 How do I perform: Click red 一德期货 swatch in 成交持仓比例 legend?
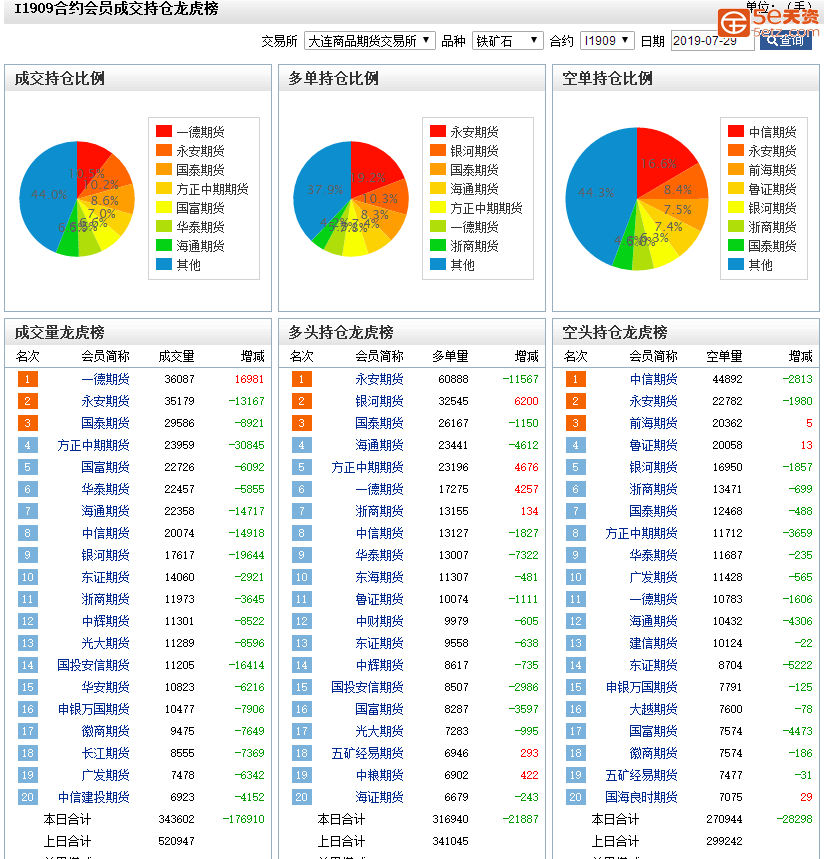point(164,131)
